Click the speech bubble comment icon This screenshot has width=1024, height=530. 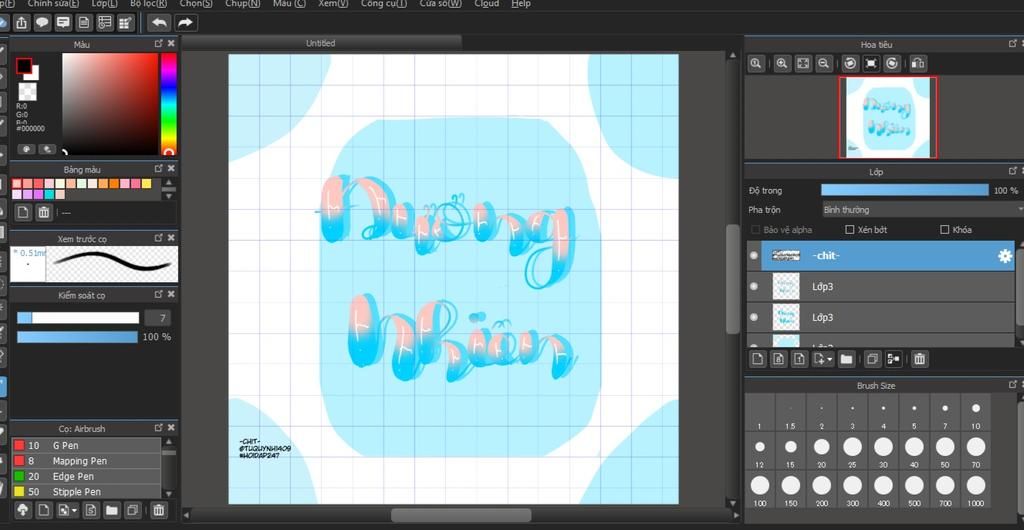(x=42, y=23)
